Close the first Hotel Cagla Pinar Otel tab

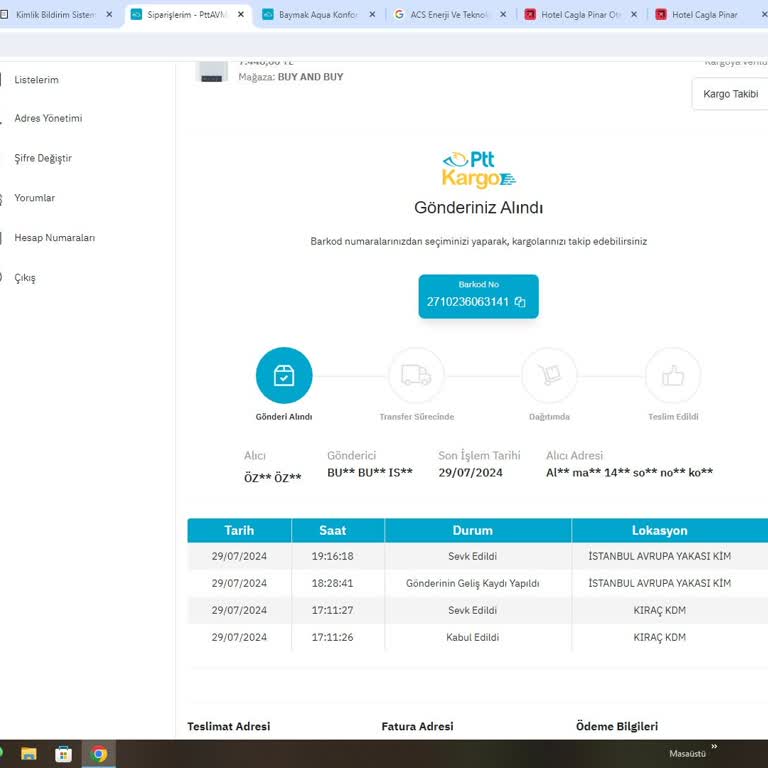pyautogui.click(x=634, y=15)
